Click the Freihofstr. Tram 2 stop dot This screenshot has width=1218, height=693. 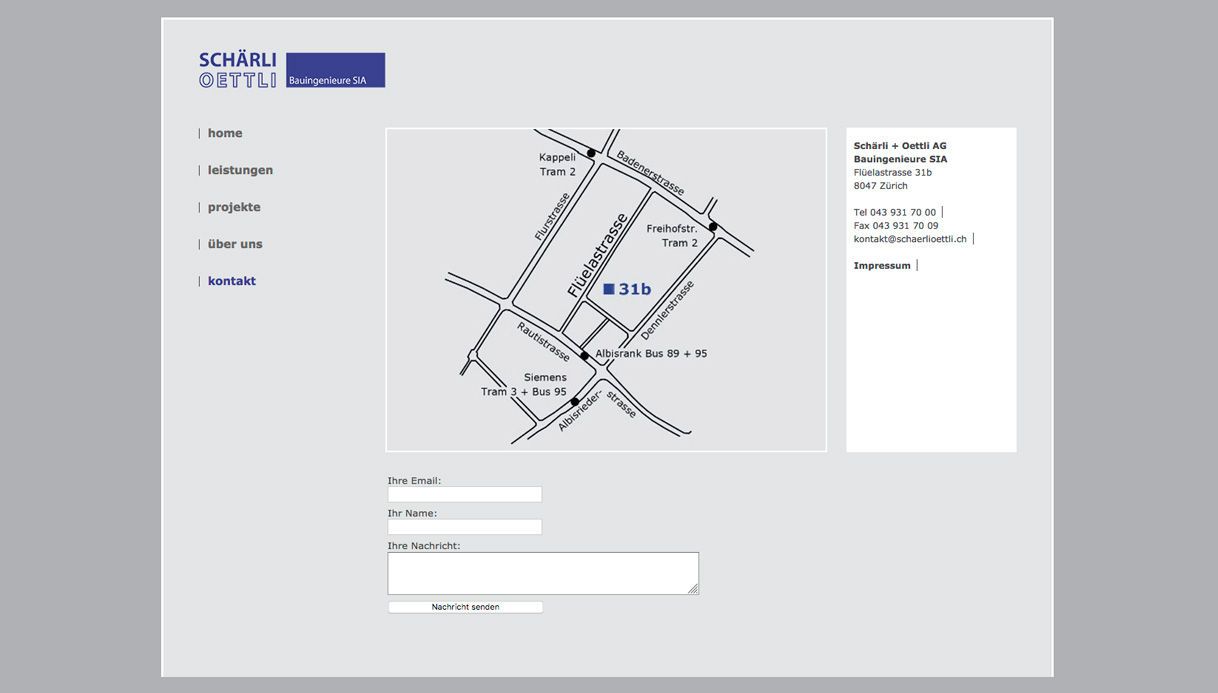(713, 227)
